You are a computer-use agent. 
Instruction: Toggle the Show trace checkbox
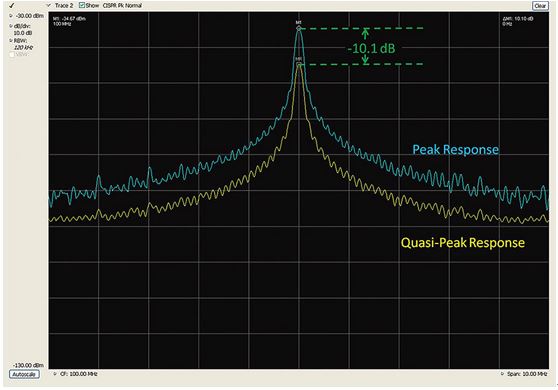click(82, 5)
